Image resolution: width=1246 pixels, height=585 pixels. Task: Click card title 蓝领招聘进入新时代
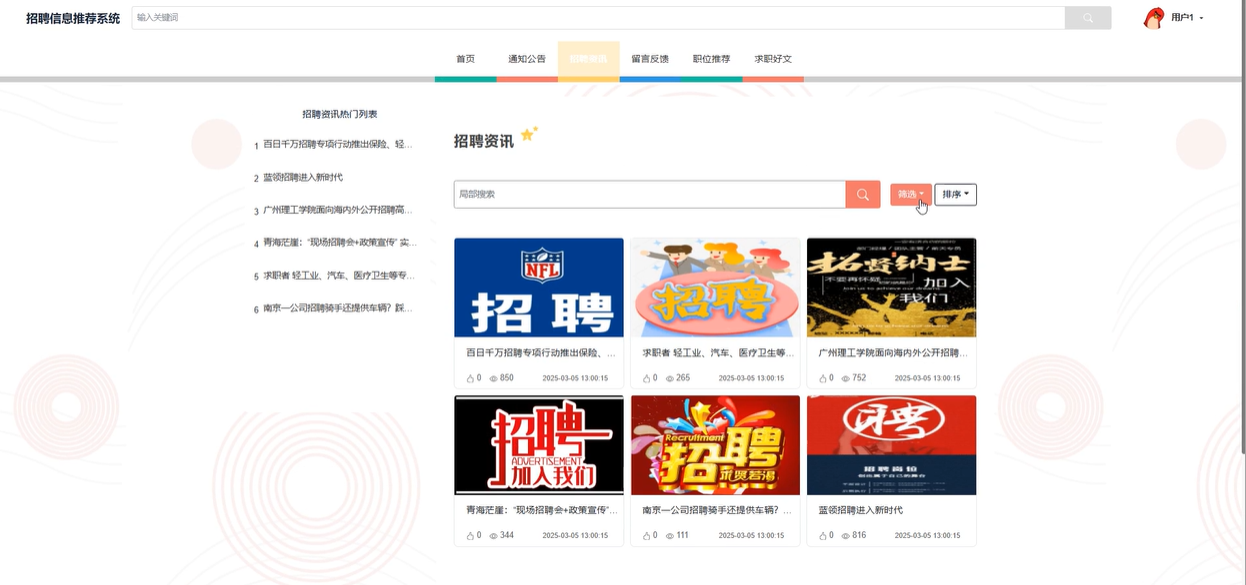pos(860,510)
